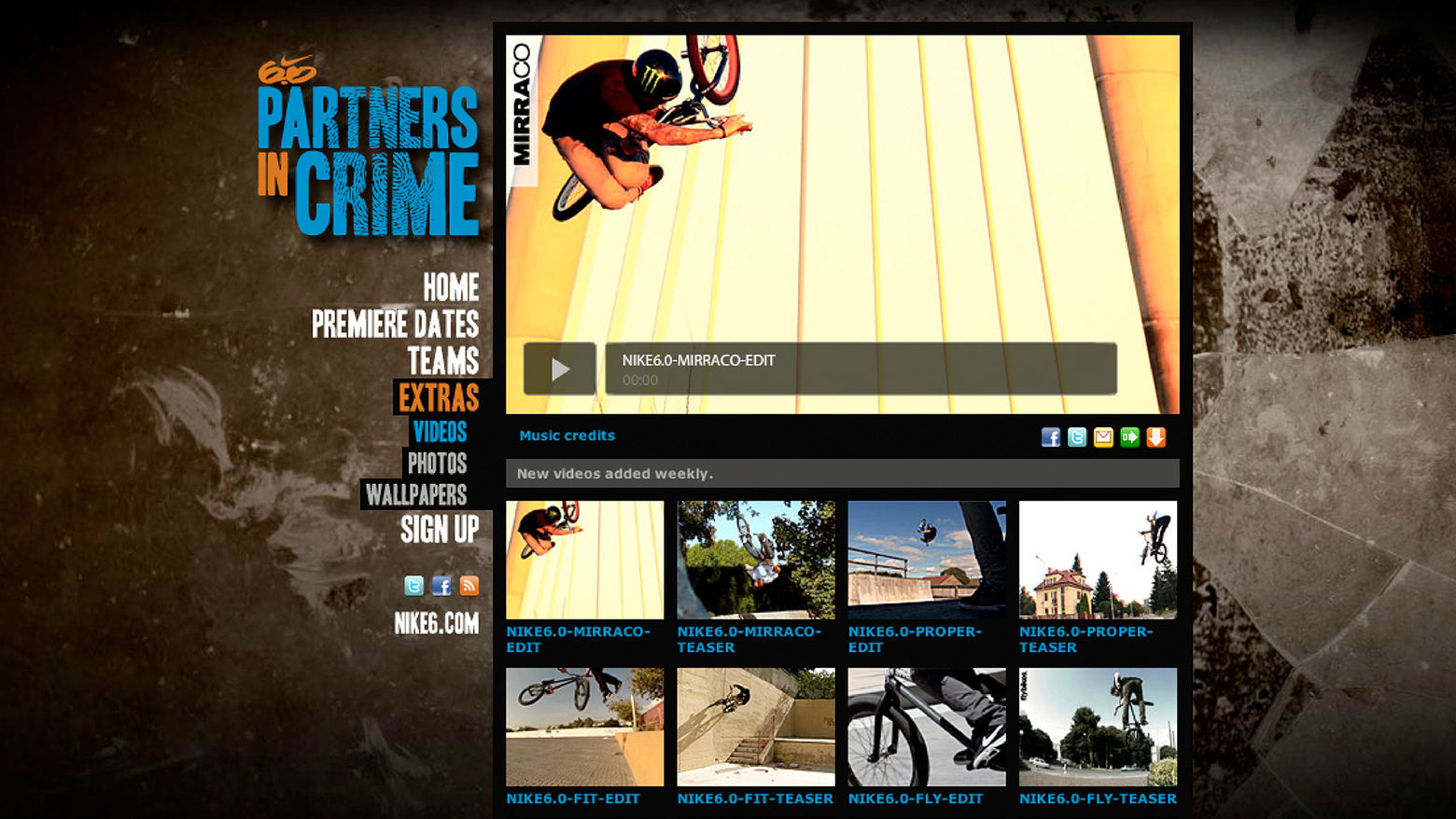Screen dimensions: 1456x819
Task: Select NIKE6.0-MIRRACO-EDIT thumbnail image
Action: (585, 560)
